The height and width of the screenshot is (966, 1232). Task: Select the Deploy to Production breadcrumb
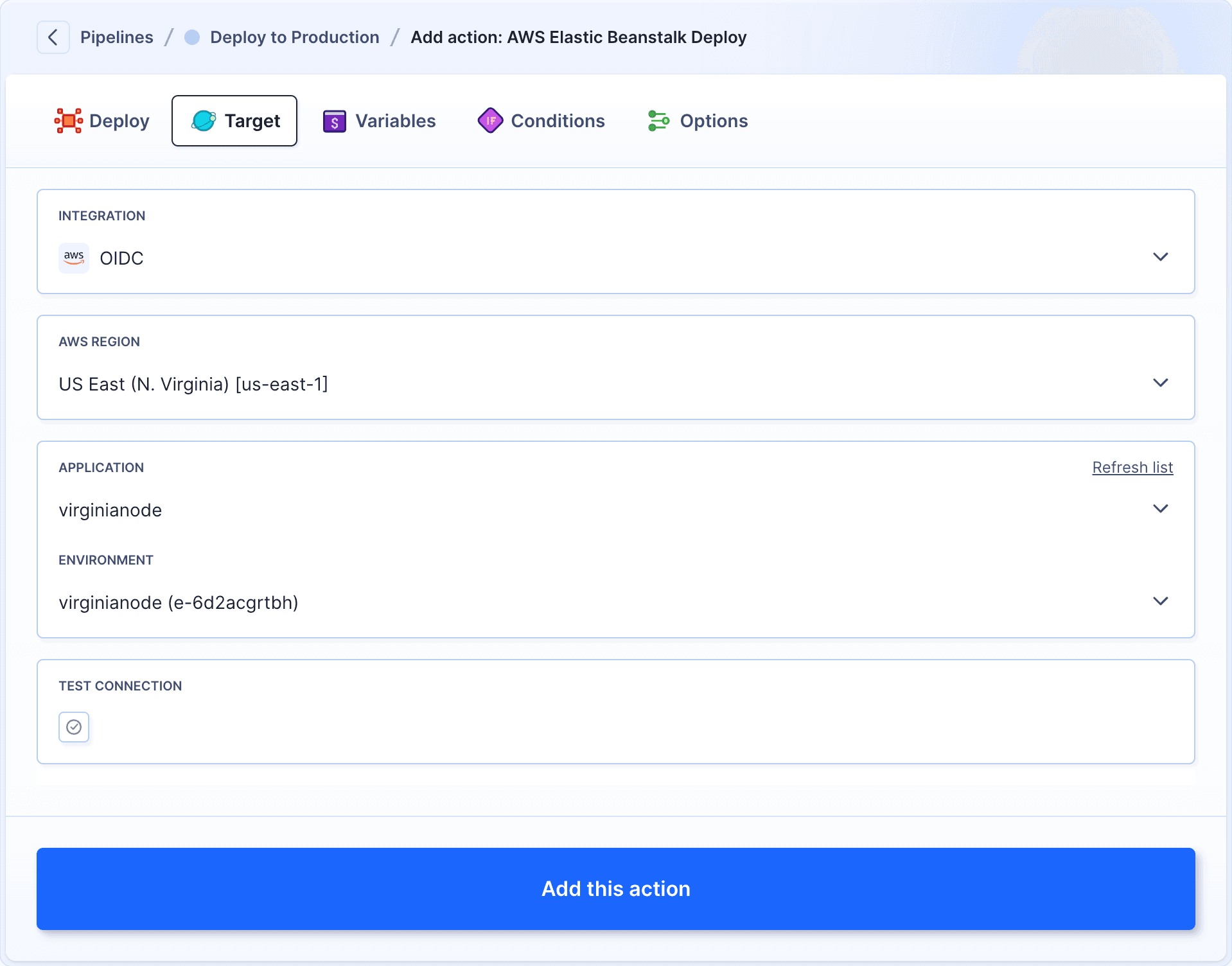(294, 37)
